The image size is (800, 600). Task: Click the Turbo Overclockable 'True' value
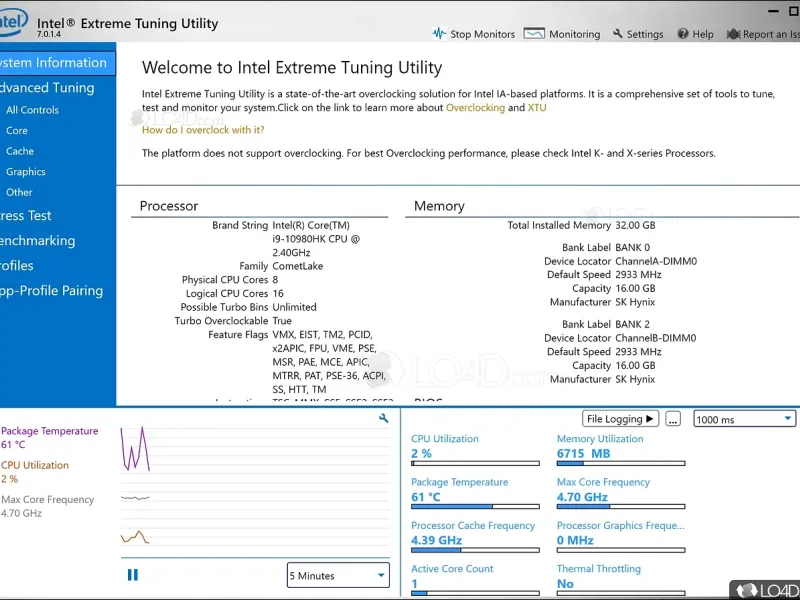pyautogui.click(x=282, y=321)
